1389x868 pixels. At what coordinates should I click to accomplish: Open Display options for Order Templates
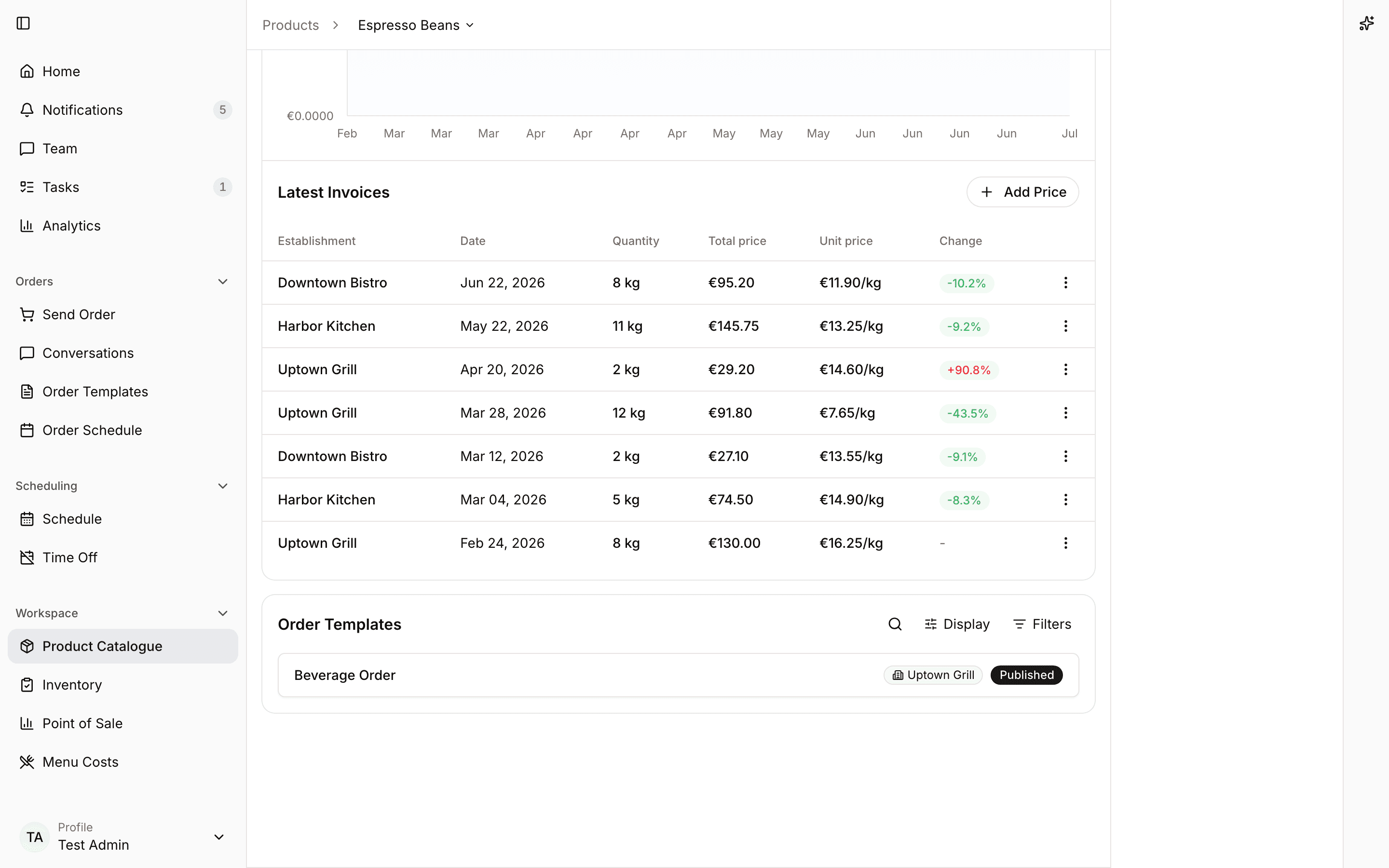click(x=957, y=624)
